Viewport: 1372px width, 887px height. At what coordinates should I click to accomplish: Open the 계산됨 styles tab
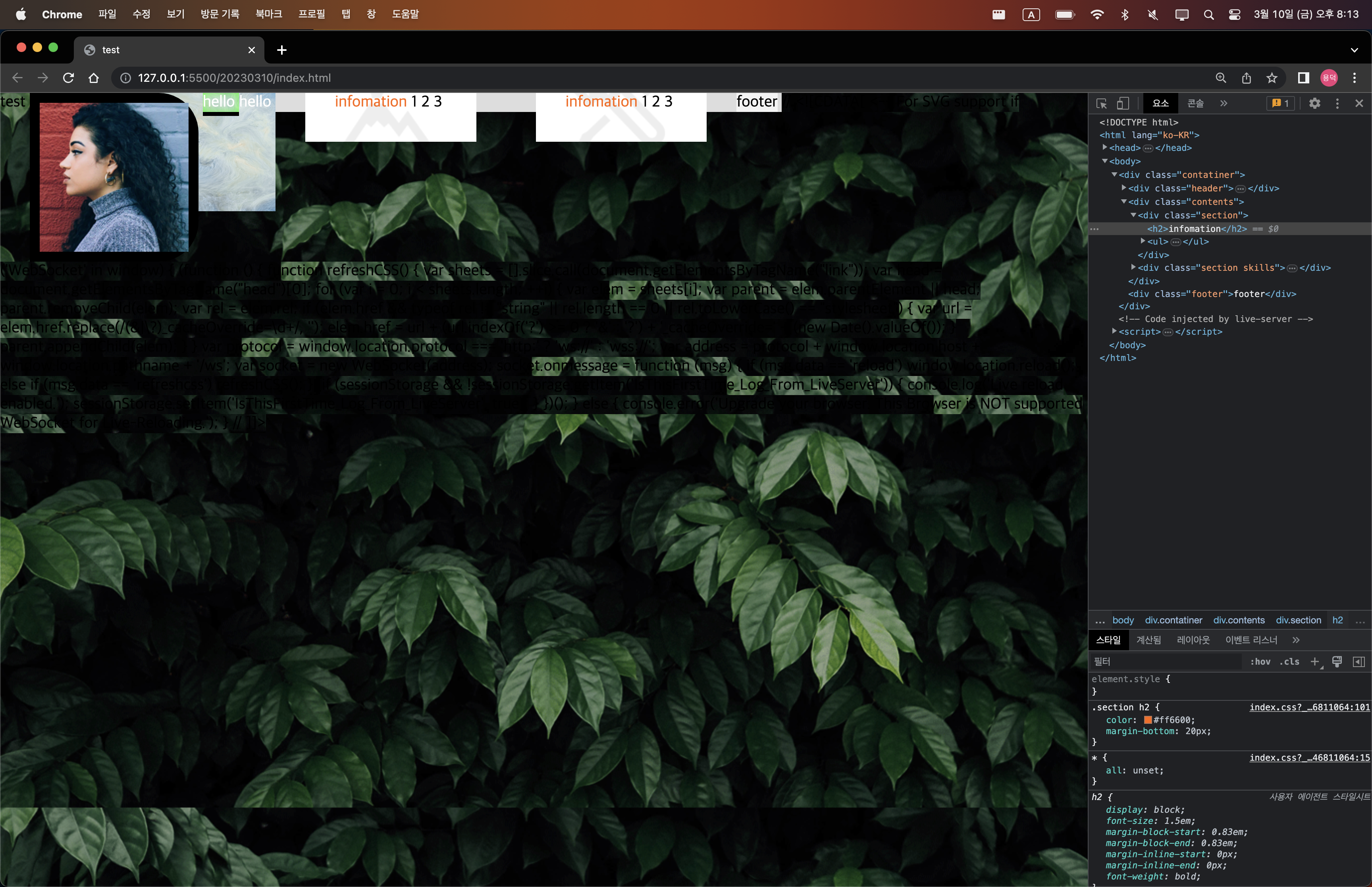[1148, 640]
